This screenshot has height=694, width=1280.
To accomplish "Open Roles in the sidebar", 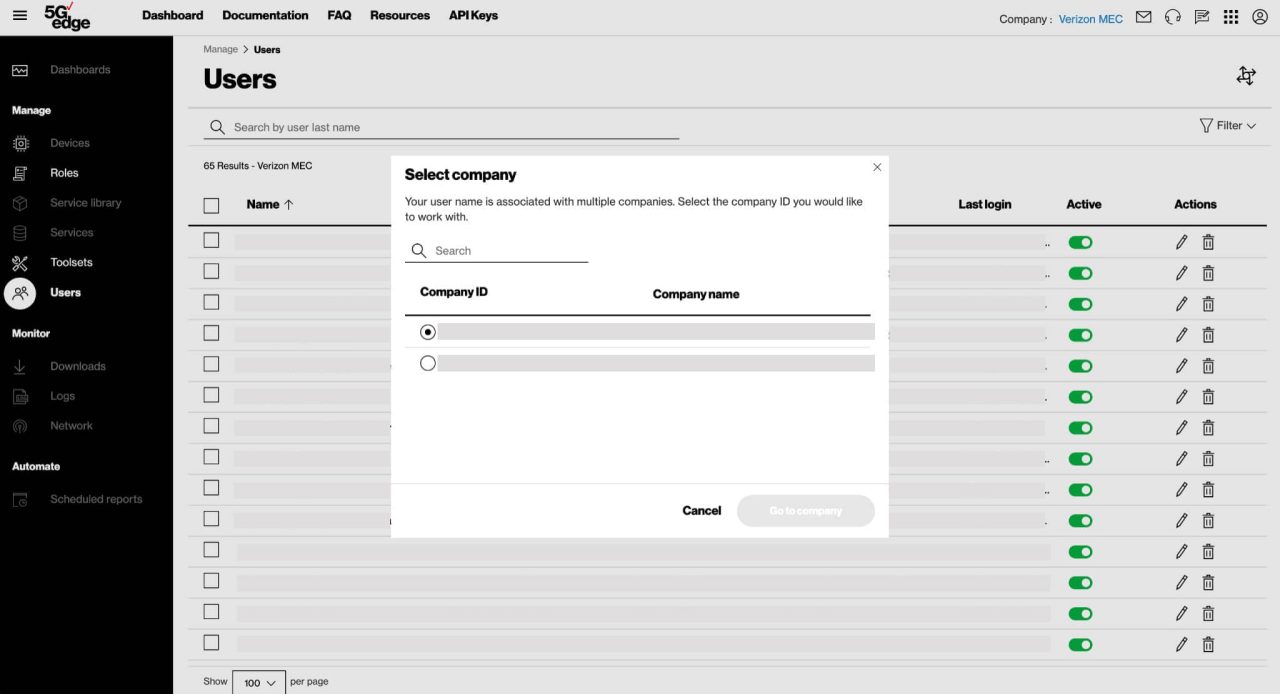I will [x=64, y=173].
